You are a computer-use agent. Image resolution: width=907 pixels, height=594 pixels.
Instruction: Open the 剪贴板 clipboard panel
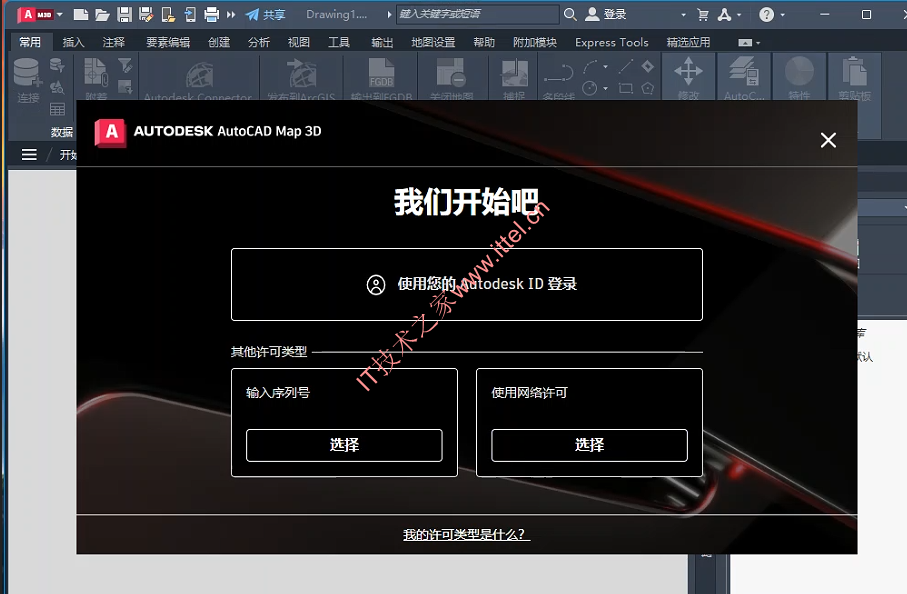854,78
